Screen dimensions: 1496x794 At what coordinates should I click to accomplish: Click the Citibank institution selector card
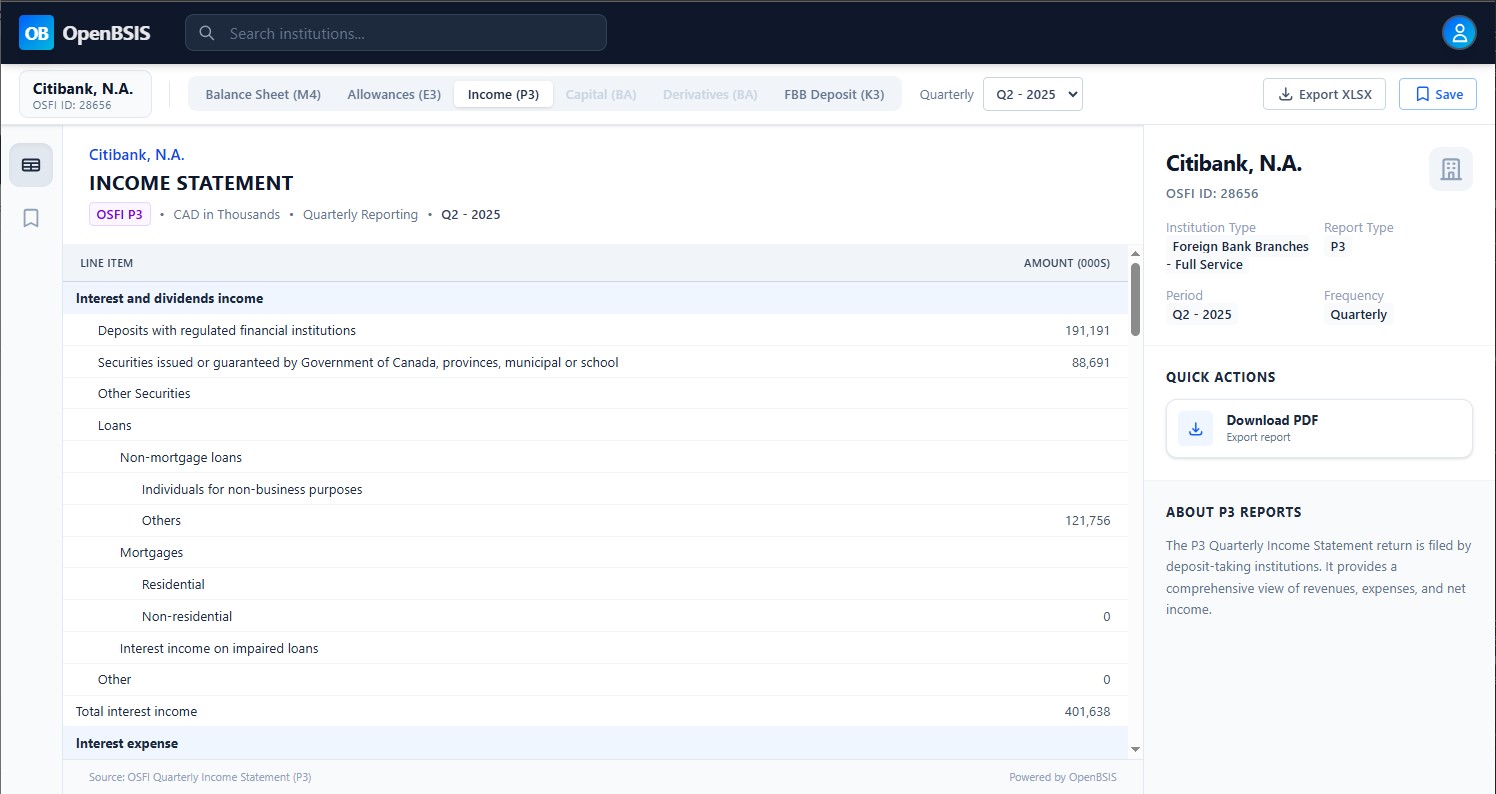point(85,94)
